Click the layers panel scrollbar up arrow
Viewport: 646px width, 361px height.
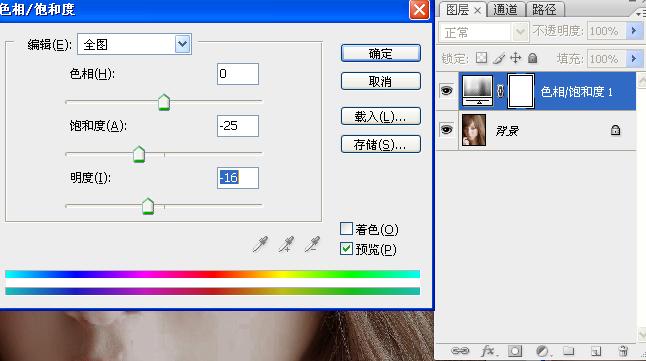[642, 80]
